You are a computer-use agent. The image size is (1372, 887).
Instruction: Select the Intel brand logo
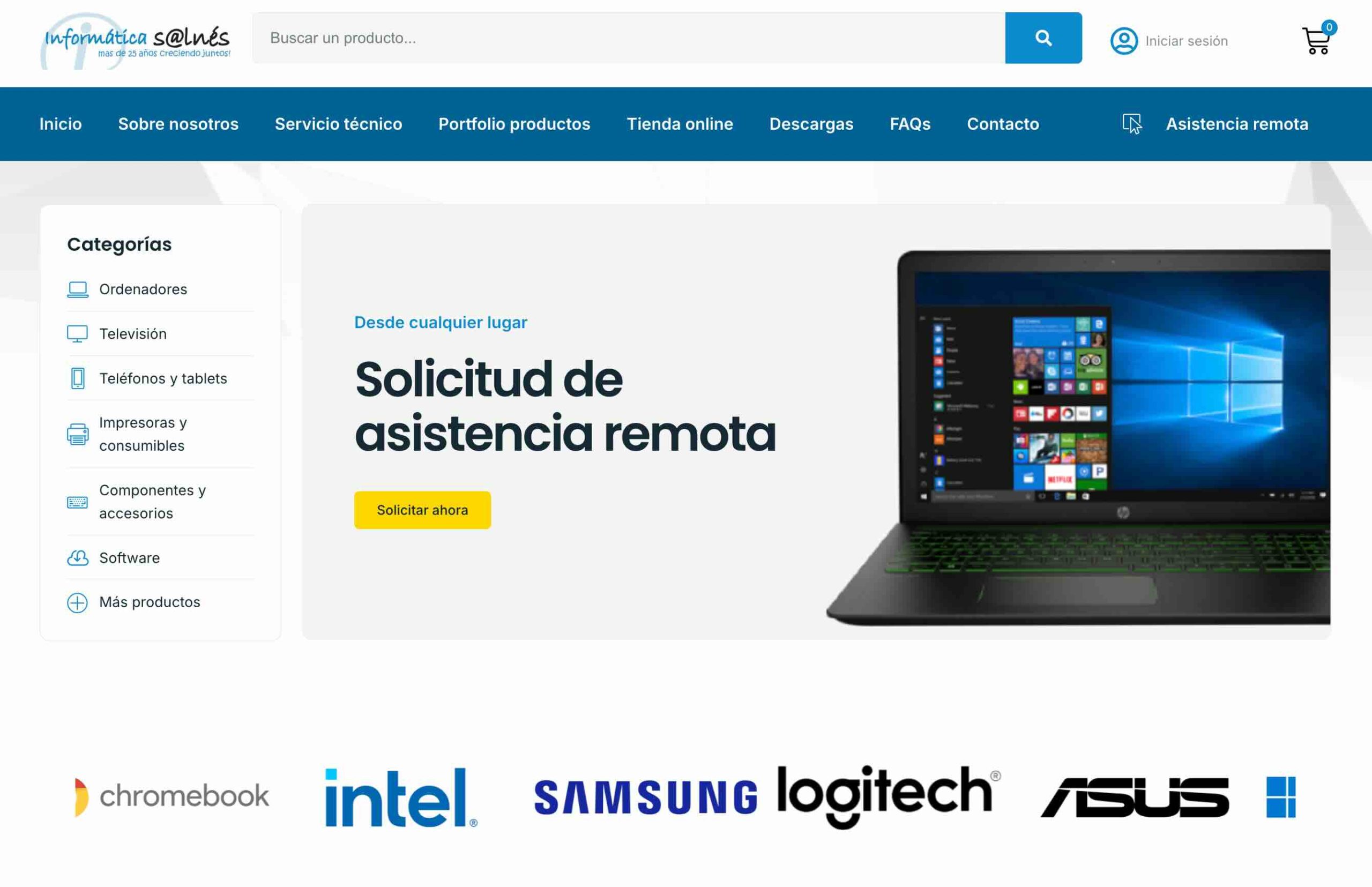click(401, 797)
